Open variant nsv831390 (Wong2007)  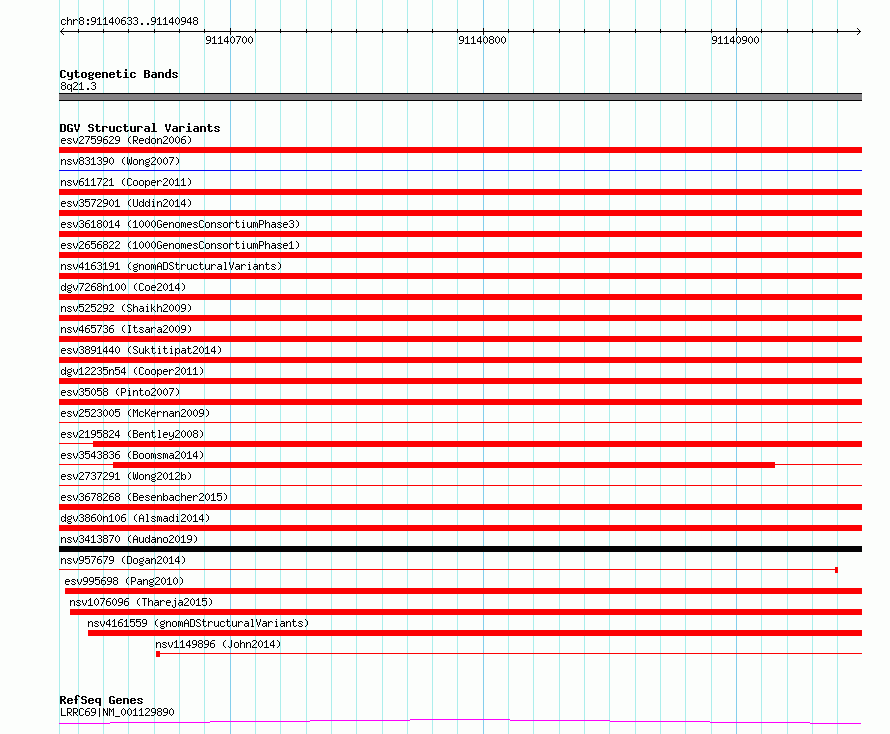(x=120, y=161)
